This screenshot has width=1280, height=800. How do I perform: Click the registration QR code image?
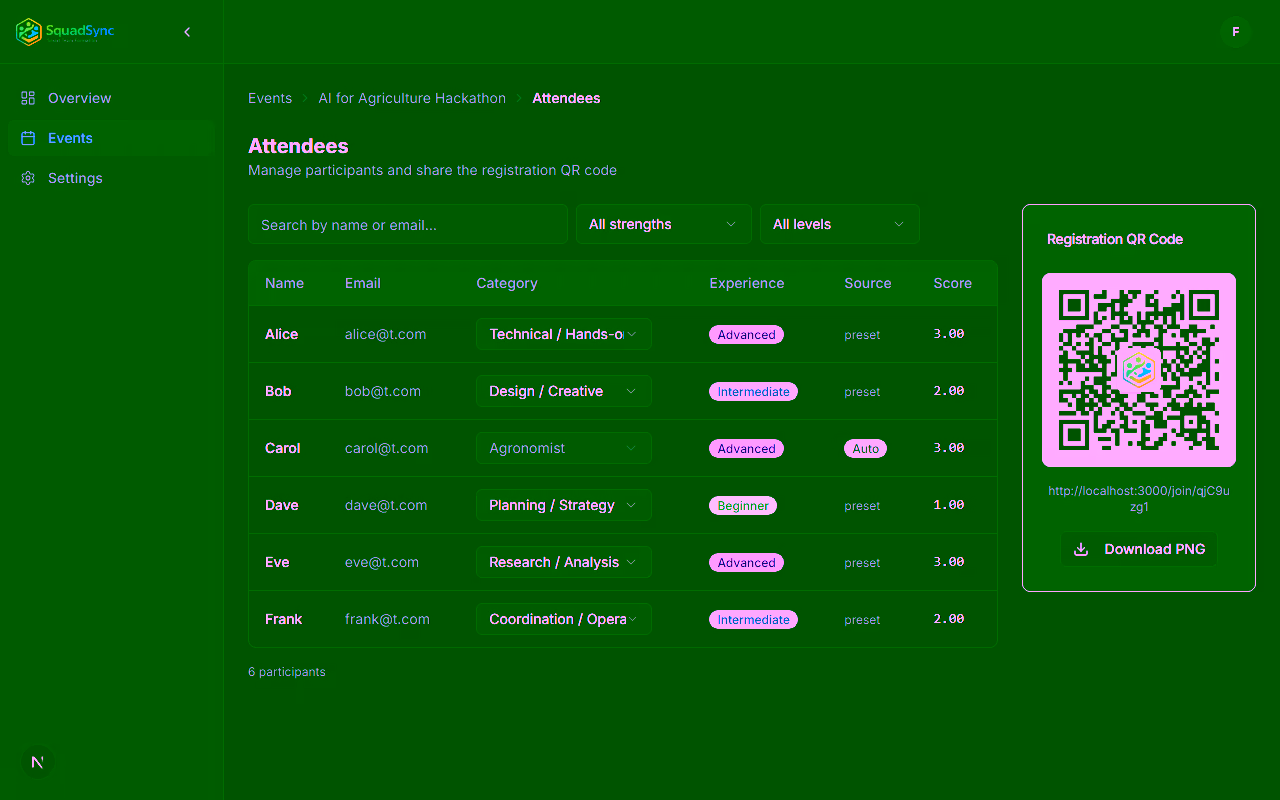(x=1139, y=370)
